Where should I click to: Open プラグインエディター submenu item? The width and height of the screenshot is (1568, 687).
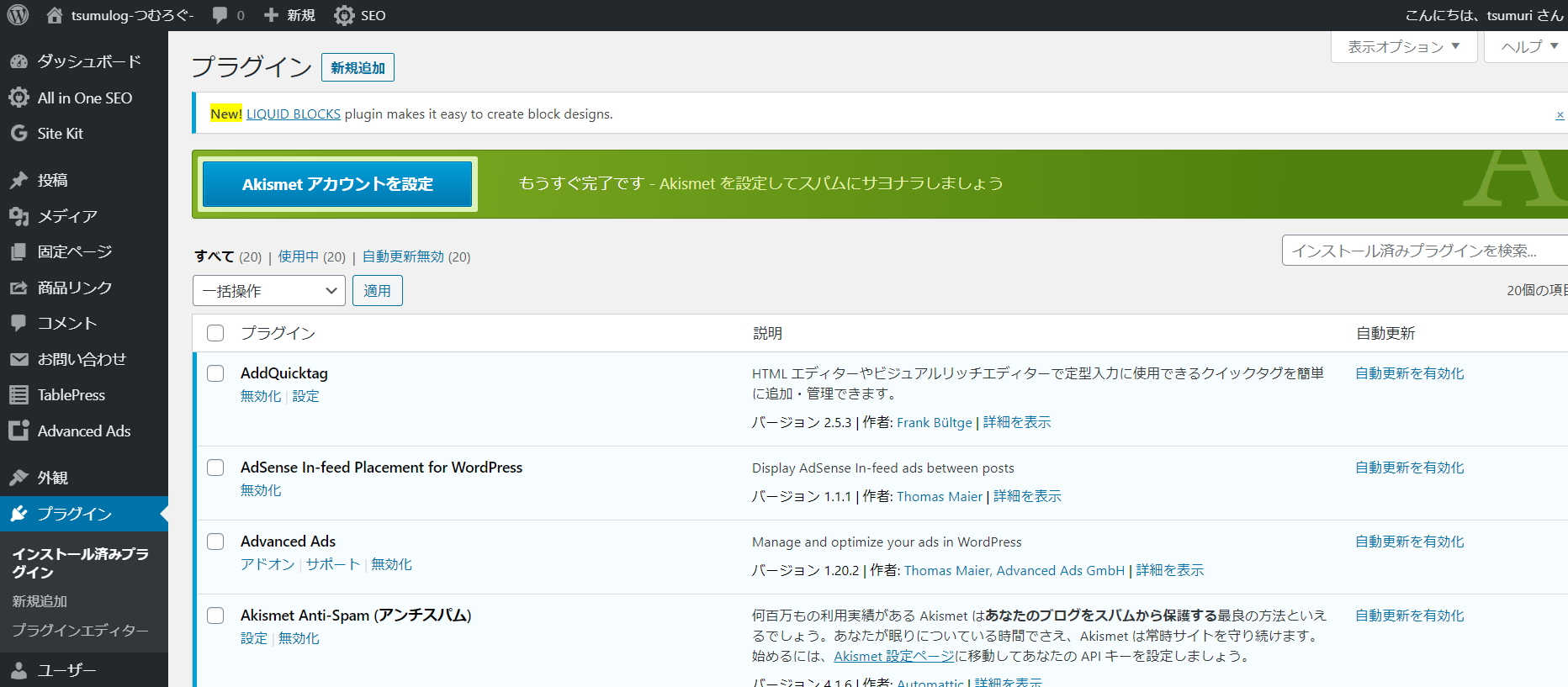(x=80, y=631)
